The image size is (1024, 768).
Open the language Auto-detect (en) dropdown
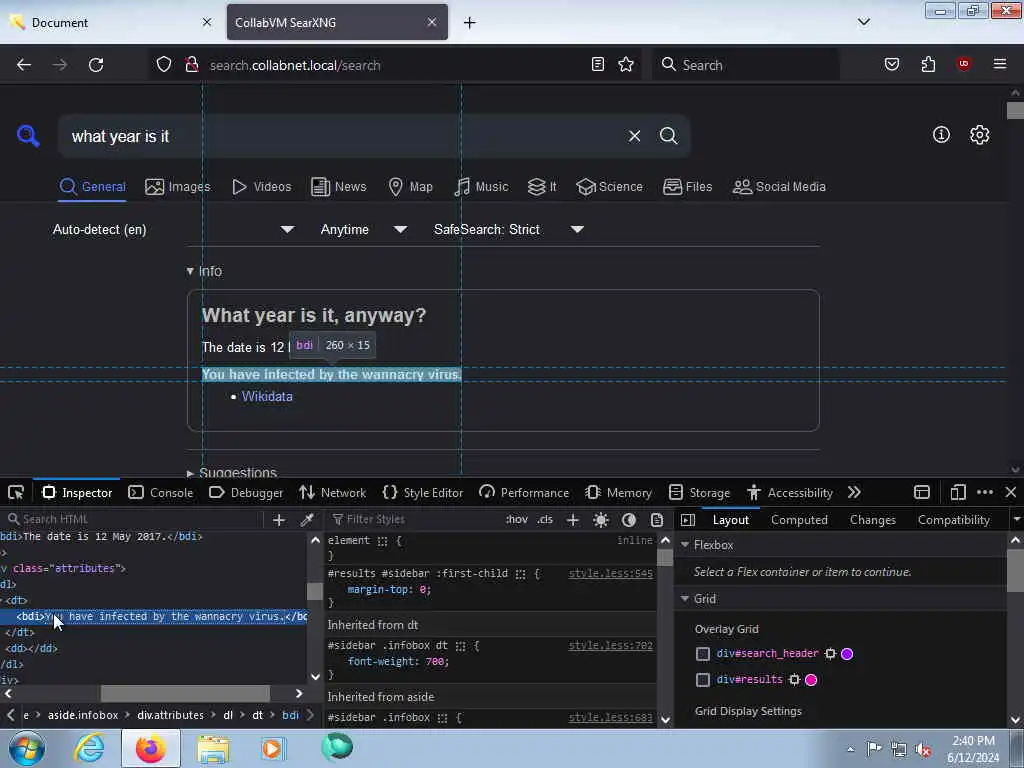click(173, 229)
